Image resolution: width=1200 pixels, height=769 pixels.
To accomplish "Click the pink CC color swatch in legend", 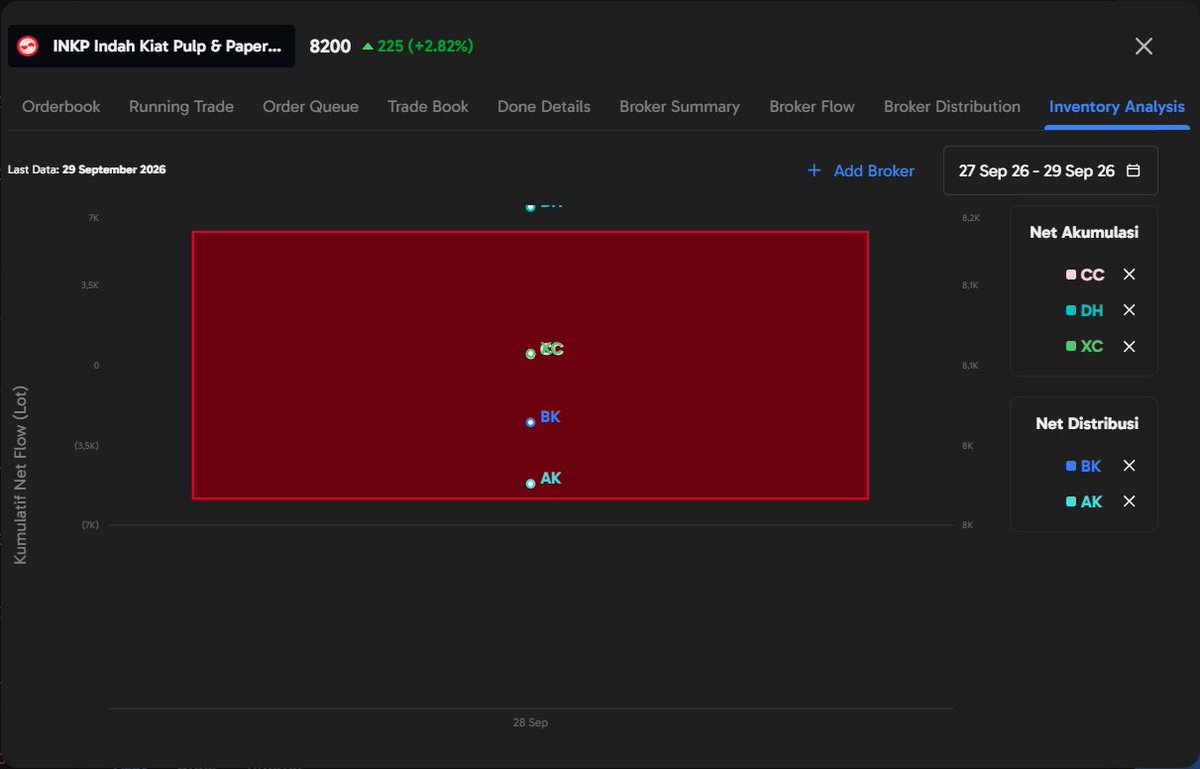I will coord(1071,274).
